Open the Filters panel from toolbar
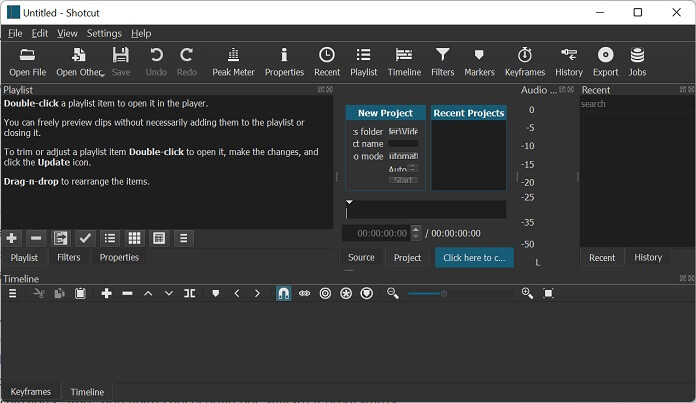 (442, 61)
